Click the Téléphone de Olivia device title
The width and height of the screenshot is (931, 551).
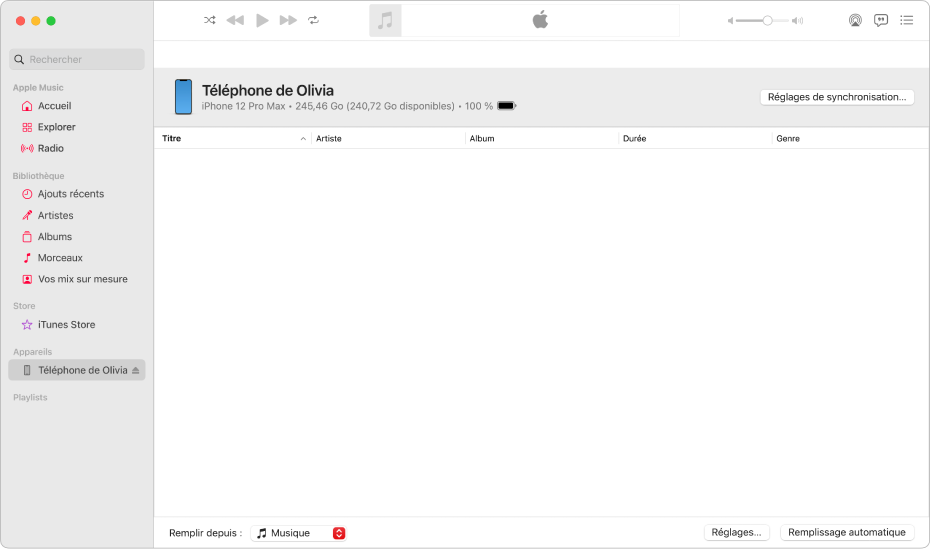click(x=268, y=90)
